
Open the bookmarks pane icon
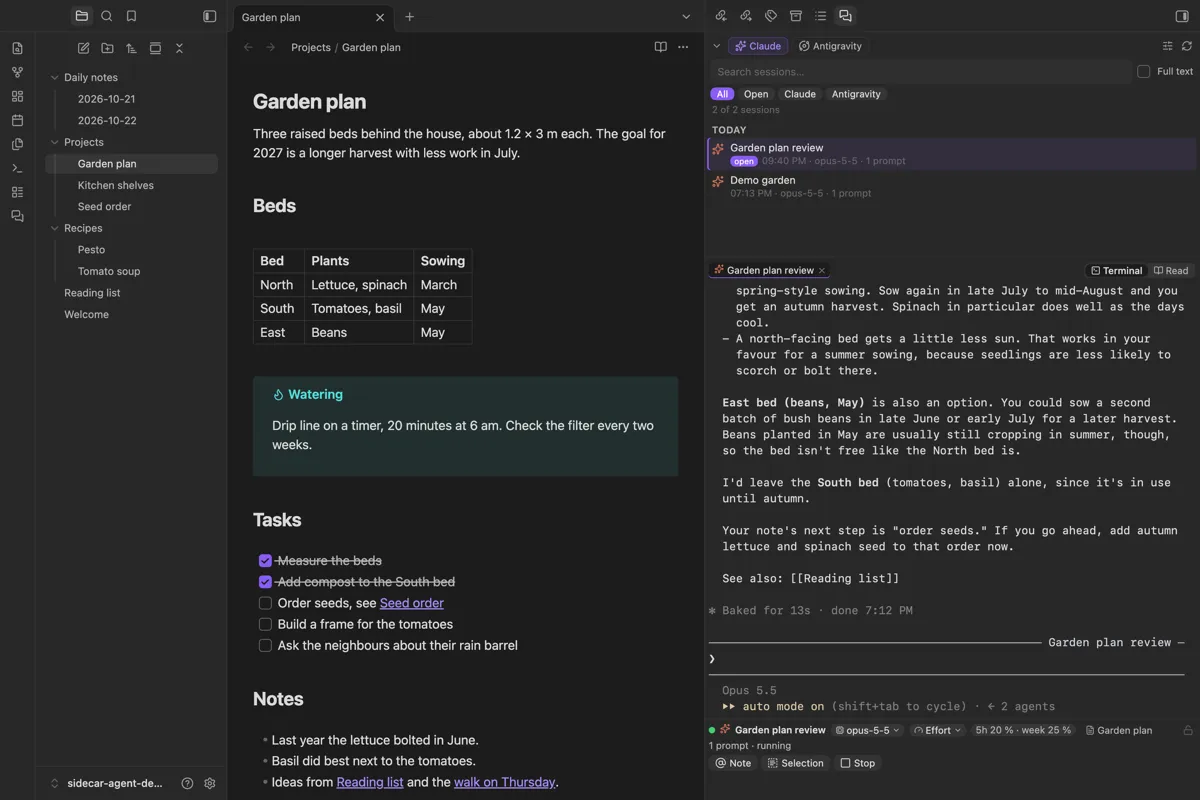point(131,16)
